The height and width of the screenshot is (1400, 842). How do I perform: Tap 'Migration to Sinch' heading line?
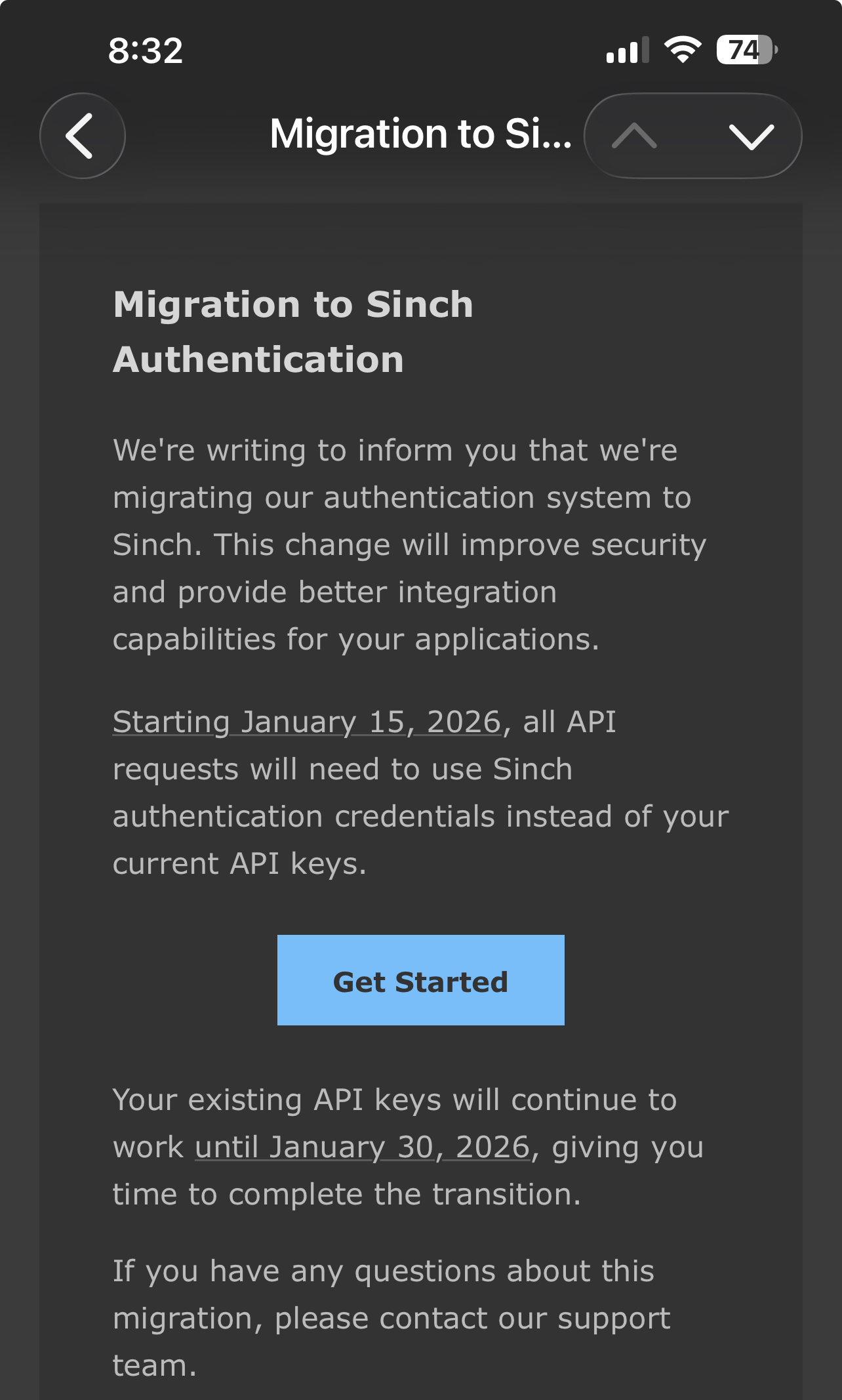(293, 304)
